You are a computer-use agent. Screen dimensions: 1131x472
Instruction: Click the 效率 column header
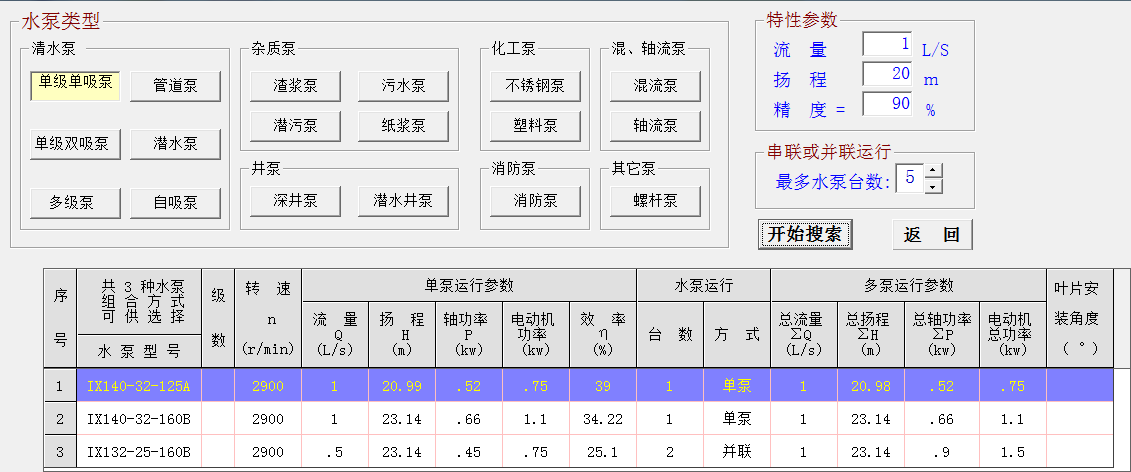coord(603,334)
